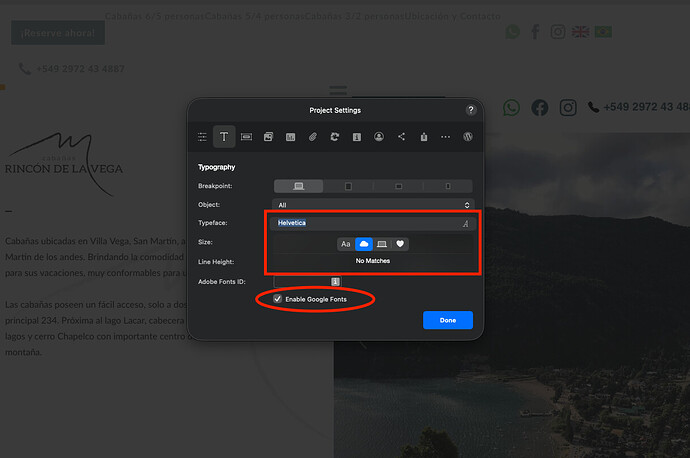Open the general sliders settings tab
Screen dimensions: 690x458
tap(202, 137)
